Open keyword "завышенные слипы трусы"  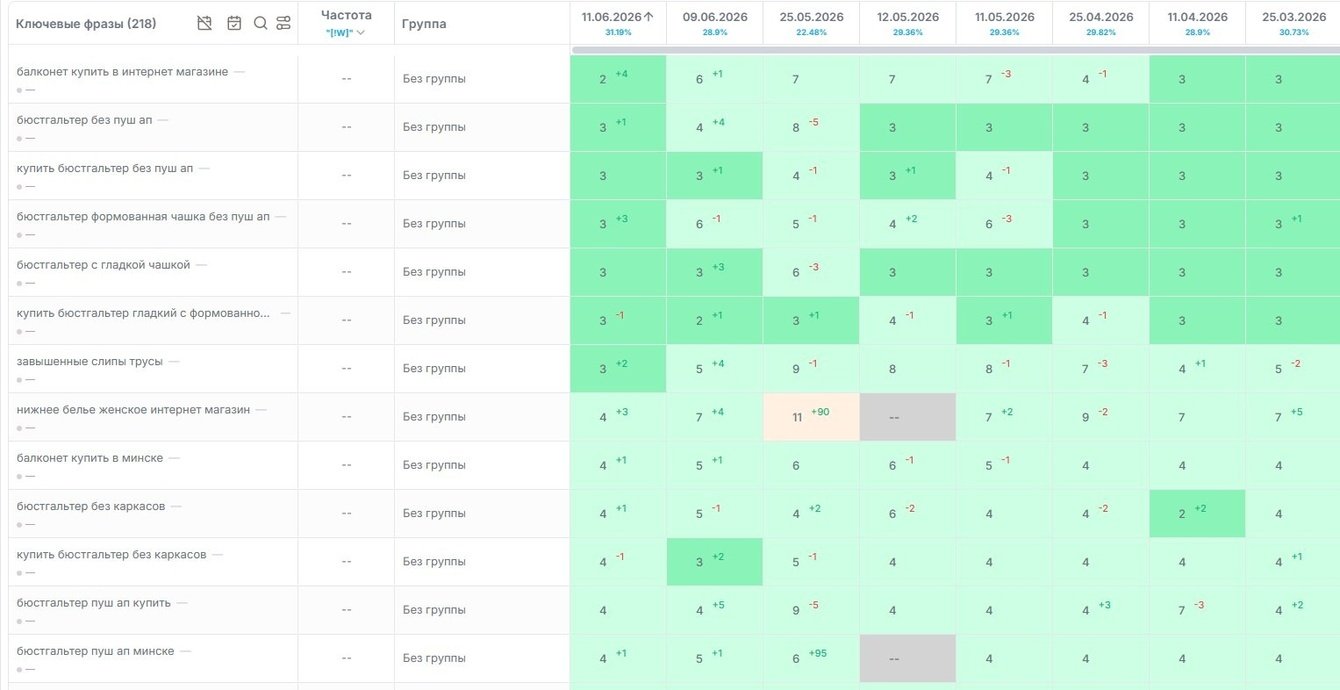pos(90,361)
